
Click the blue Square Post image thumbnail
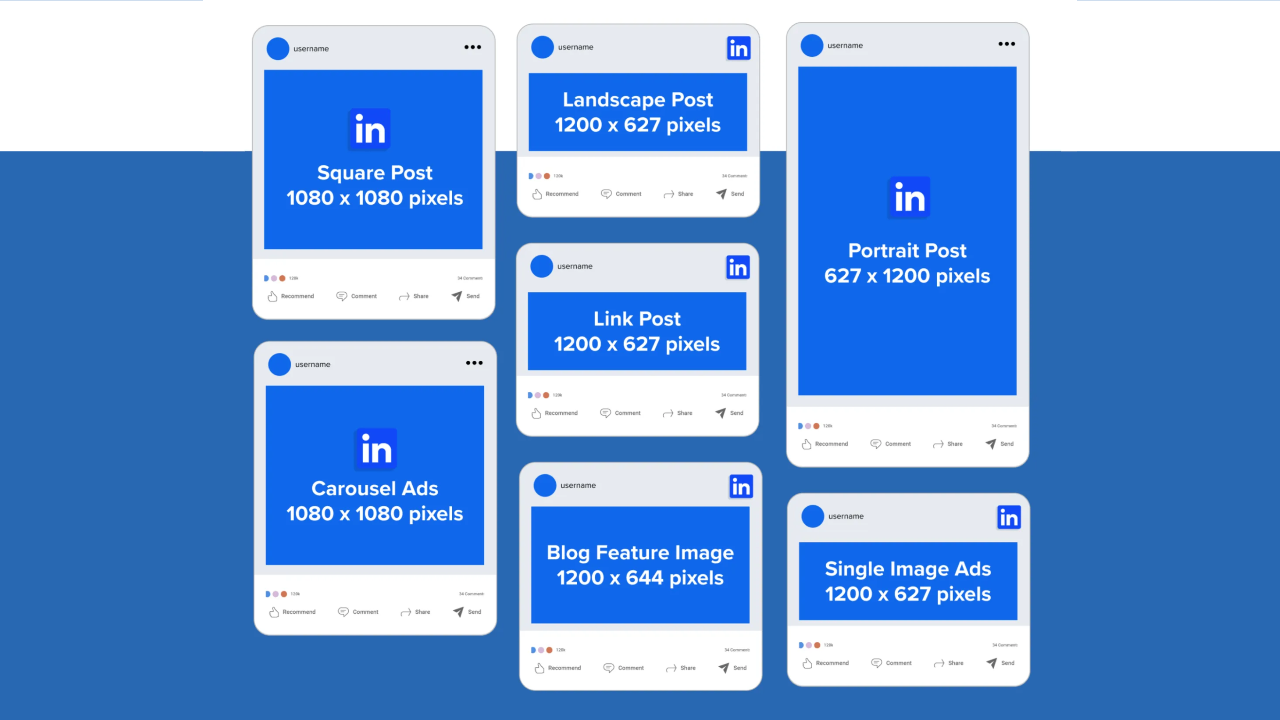373,158
